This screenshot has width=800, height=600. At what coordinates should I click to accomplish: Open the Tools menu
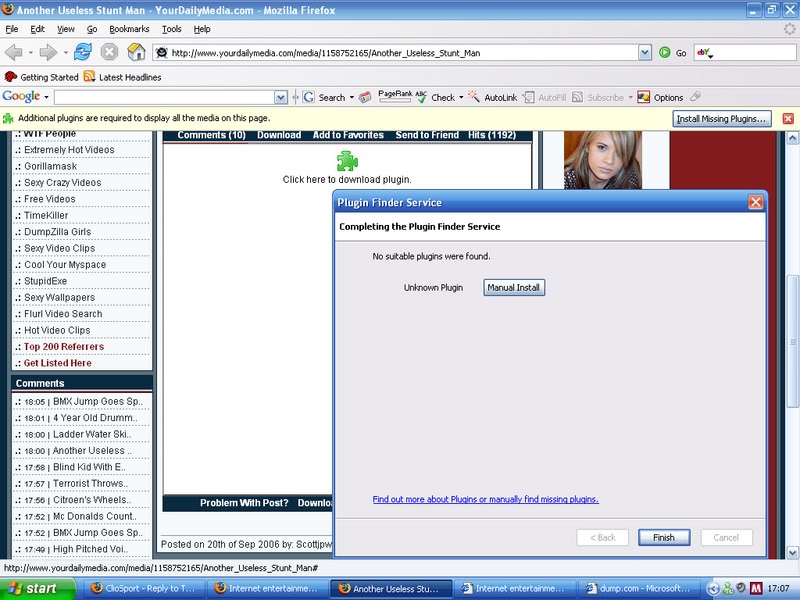172,30
